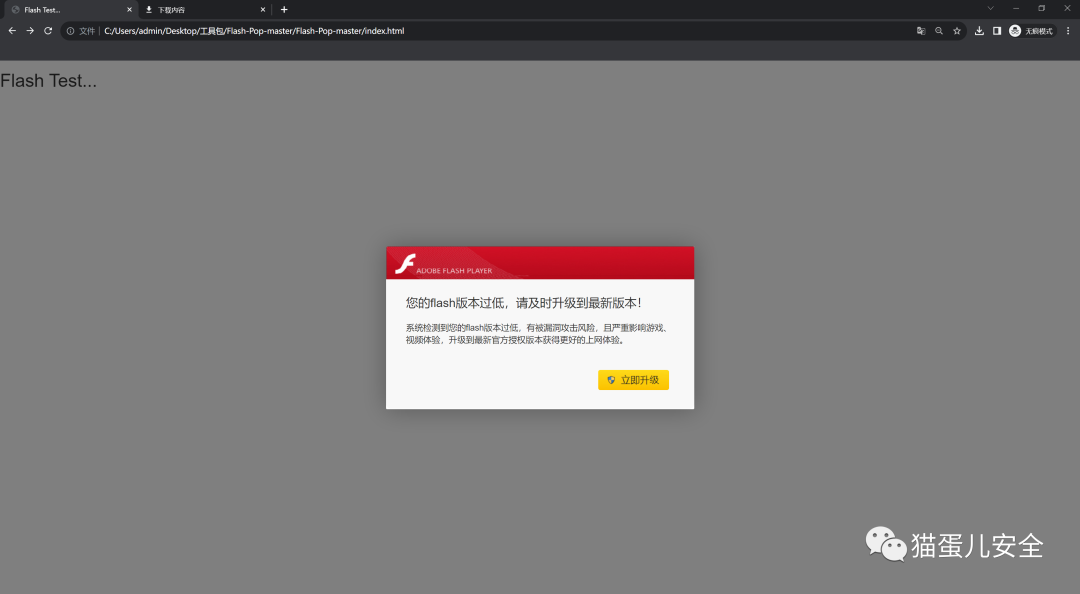Open the tab search chevron dropdown
The height and width of the screenshot is (594, 1080).
pos(990,8)
